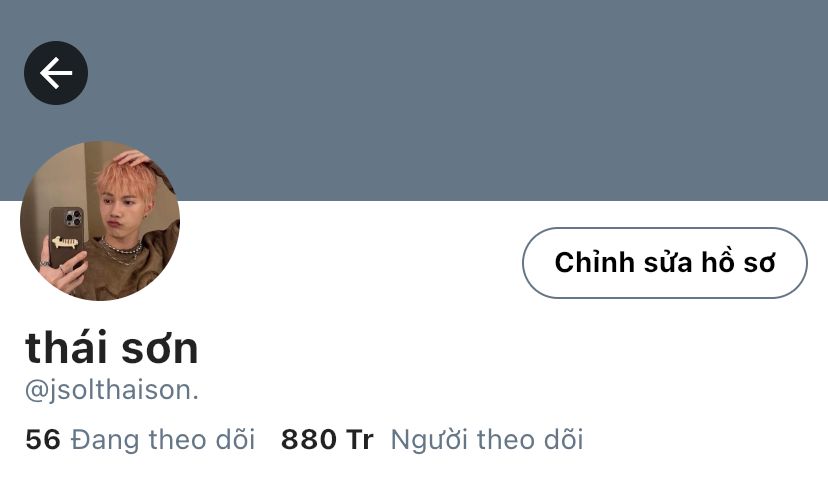Click the word "sơn" in the profile name

(160, 349)
